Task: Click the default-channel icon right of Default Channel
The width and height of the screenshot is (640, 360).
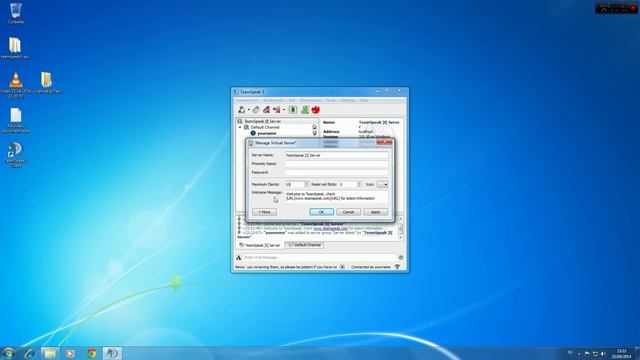Action: (314, 127)
